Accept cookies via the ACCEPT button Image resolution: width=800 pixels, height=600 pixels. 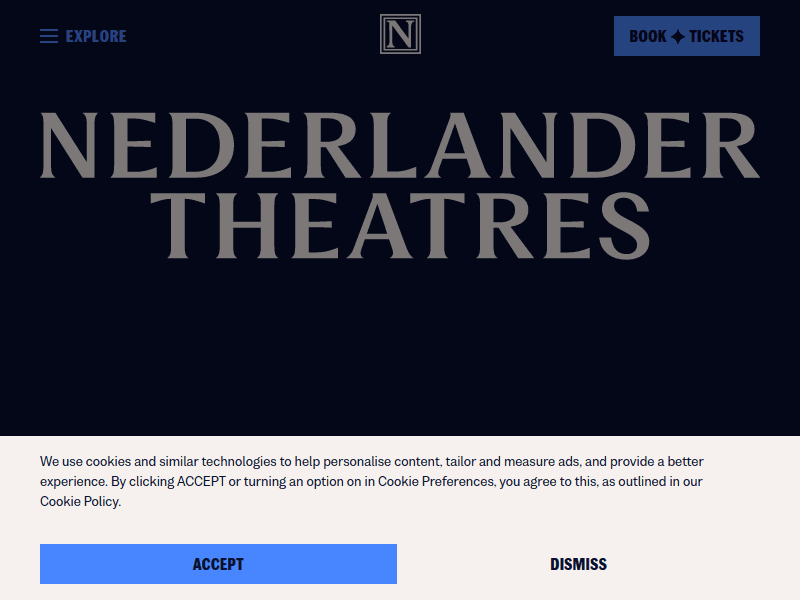coord(218,563)
